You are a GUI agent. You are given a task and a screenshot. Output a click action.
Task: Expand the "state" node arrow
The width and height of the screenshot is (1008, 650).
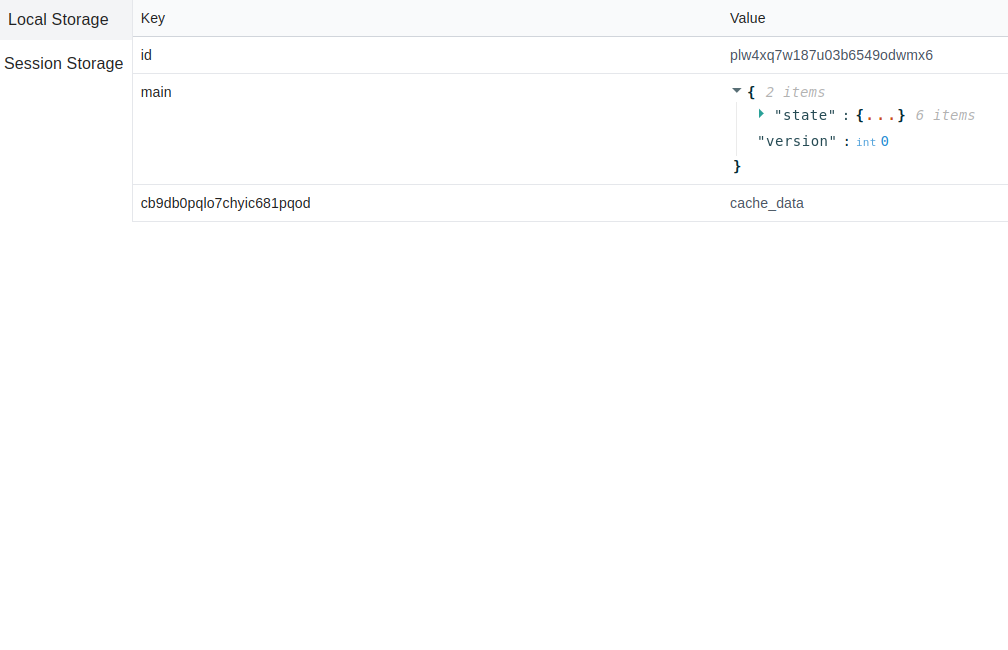pyautogui.click(x=761, y=114)
